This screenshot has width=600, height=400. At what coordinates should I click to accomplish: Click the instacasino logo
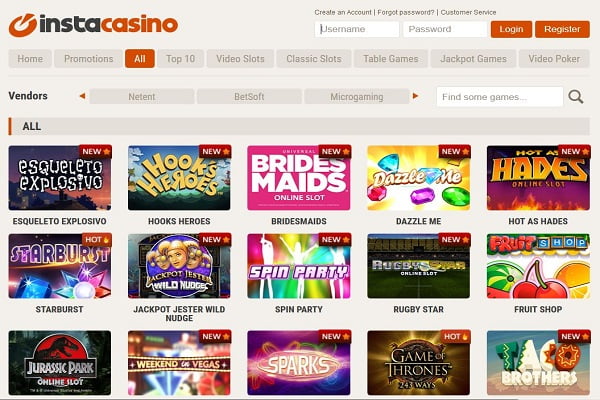tap(93, 25)
